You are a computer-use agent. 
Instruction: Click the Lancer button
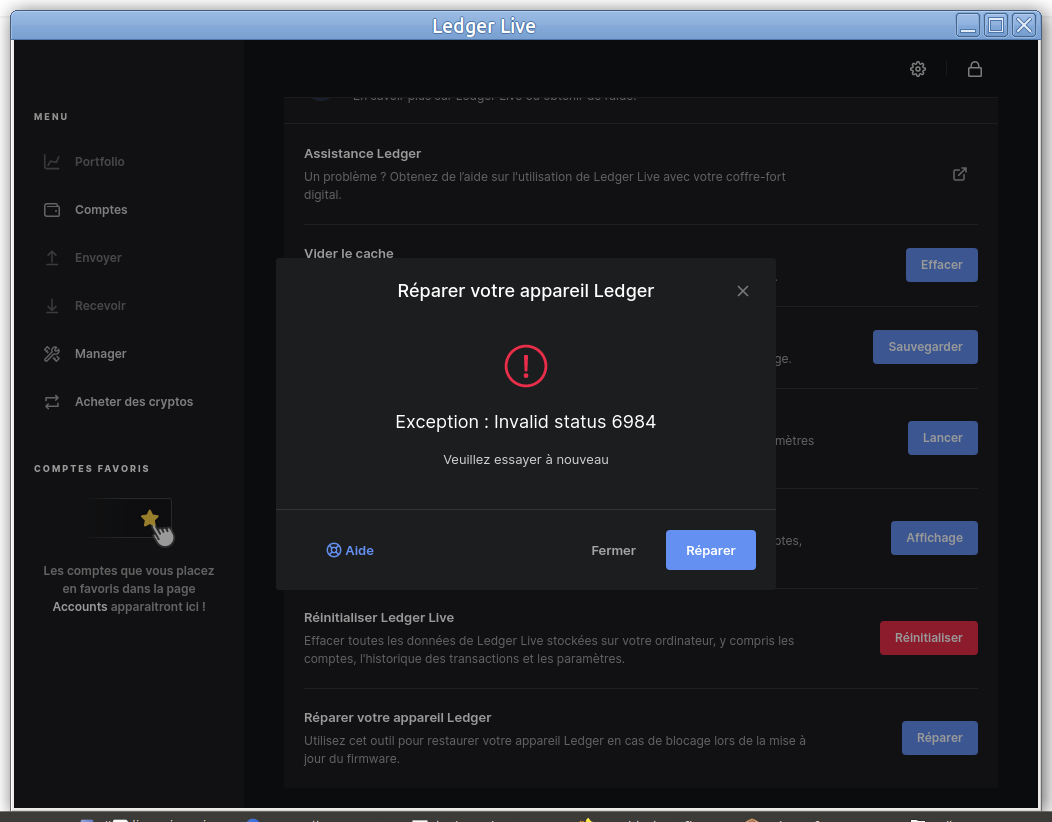[942, 438]
